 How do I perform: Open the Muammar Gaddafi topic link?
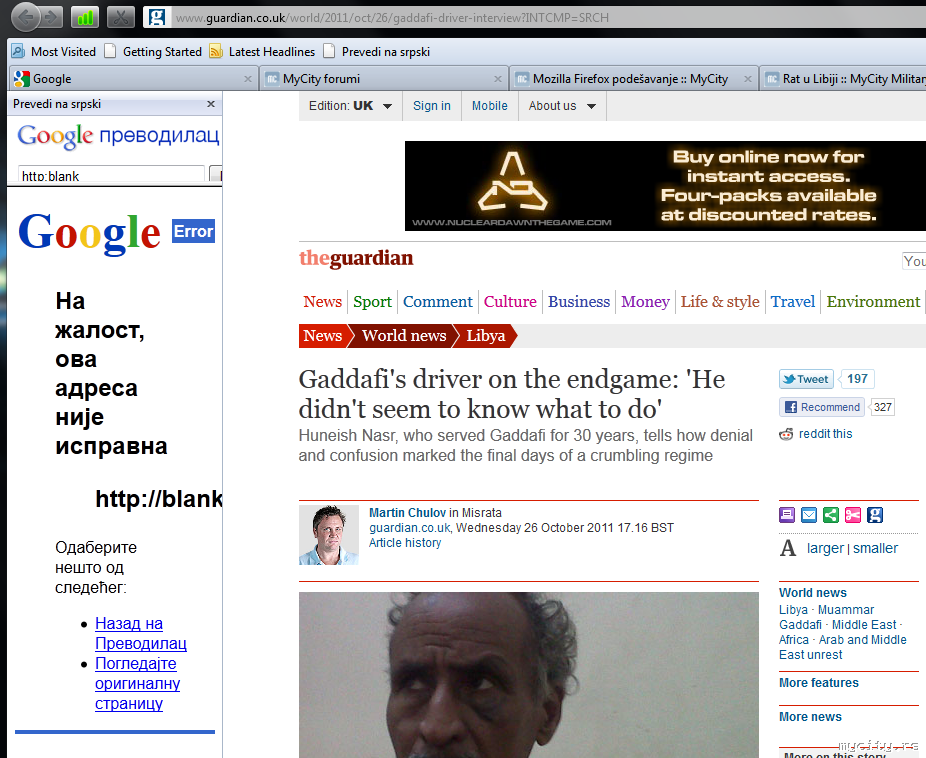827,617
